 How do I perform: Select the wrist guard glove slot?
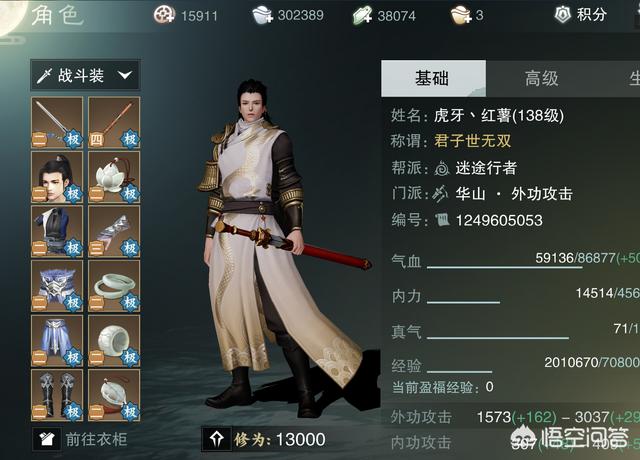(114, 231)
